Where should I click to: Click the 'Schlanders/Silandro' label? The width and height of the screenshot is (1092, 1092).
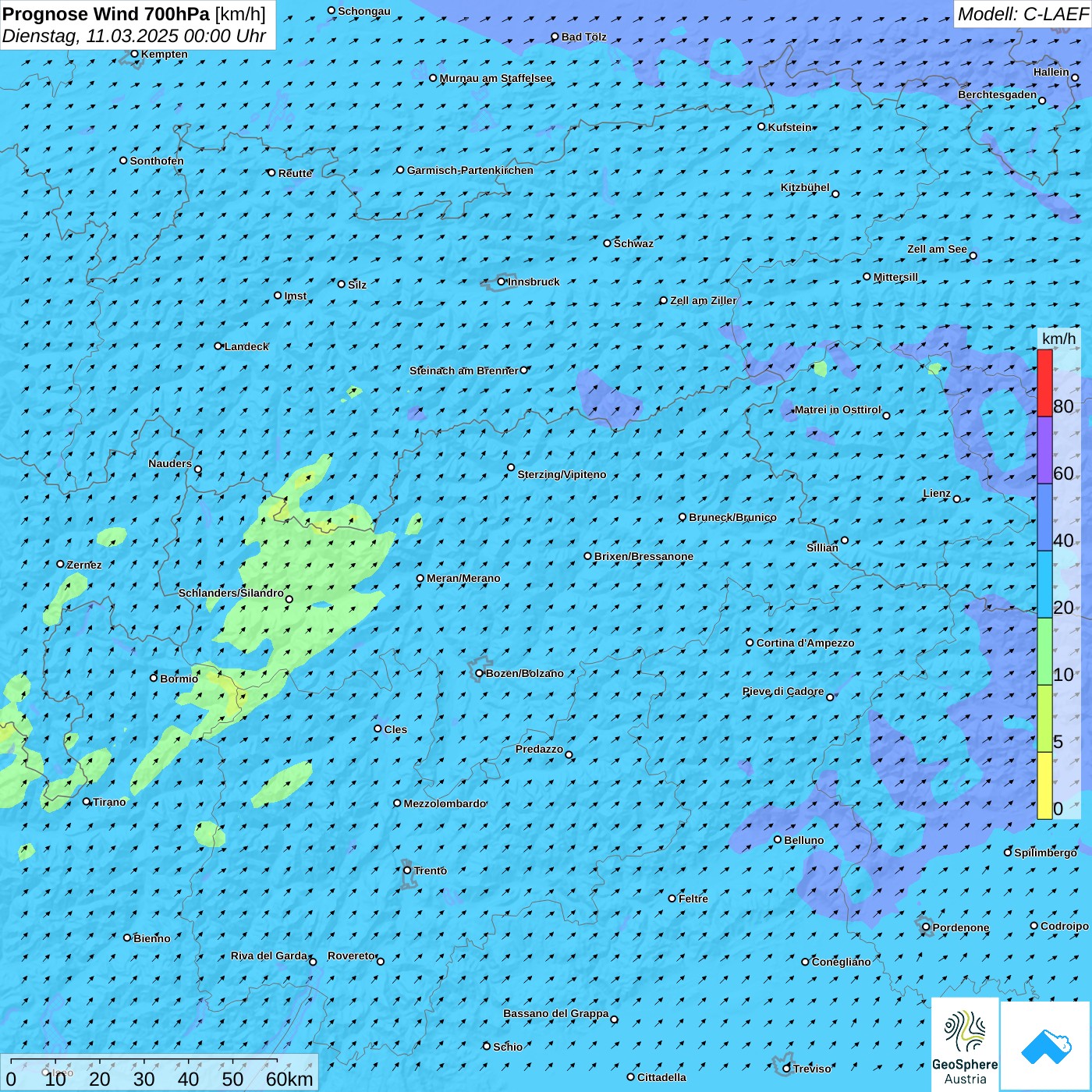[x=231, y=593]
